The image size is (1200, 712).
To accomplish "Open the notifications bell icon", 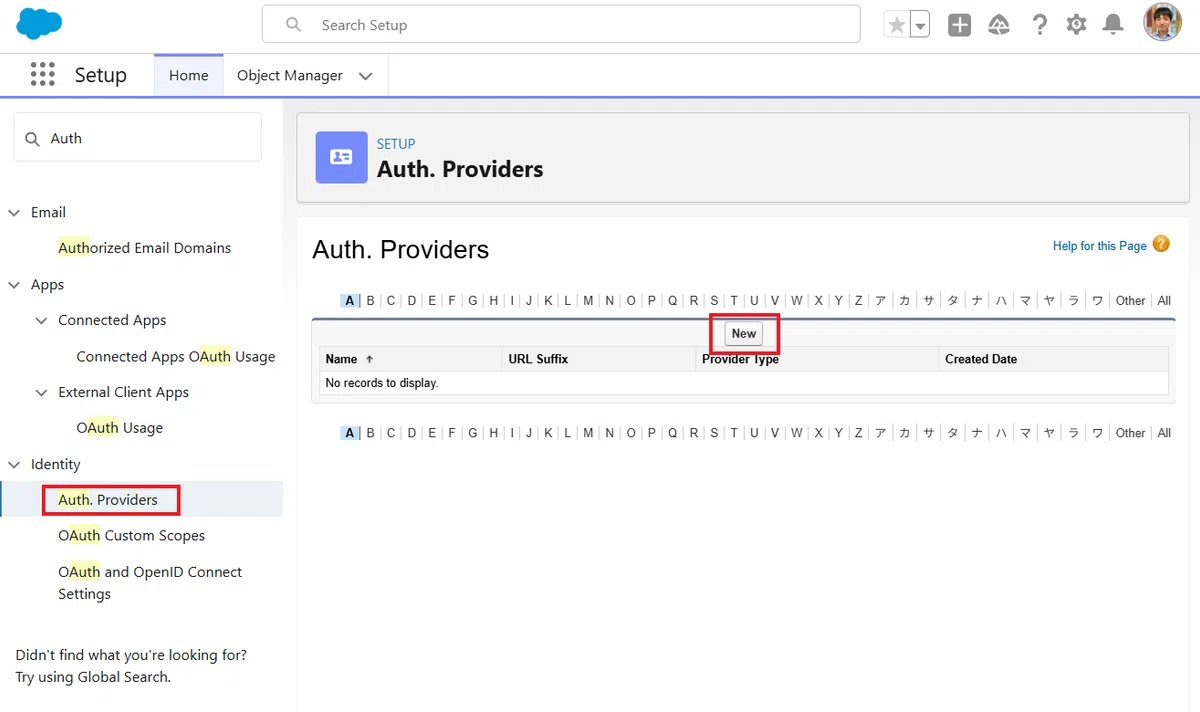I will point(1112,25).
